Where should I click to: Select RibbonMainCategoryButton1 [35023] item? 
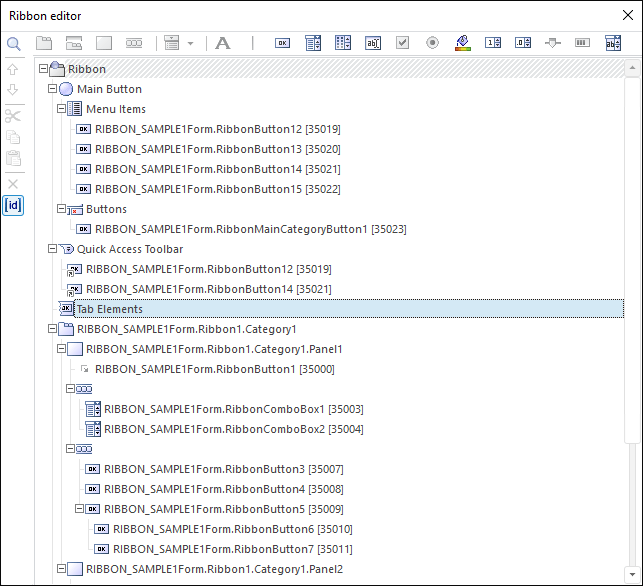click(x=251, y=229)
